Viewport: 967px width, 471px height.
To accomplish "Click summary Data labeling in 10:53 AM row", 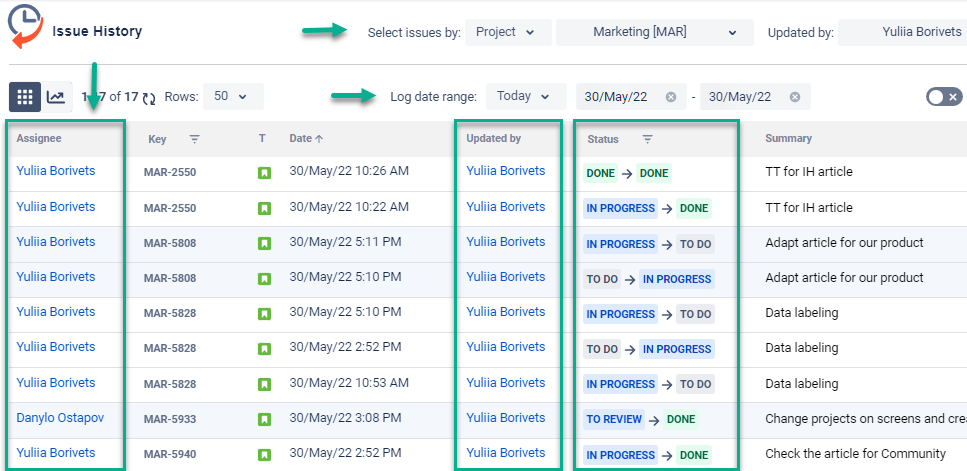I will 802,383.
